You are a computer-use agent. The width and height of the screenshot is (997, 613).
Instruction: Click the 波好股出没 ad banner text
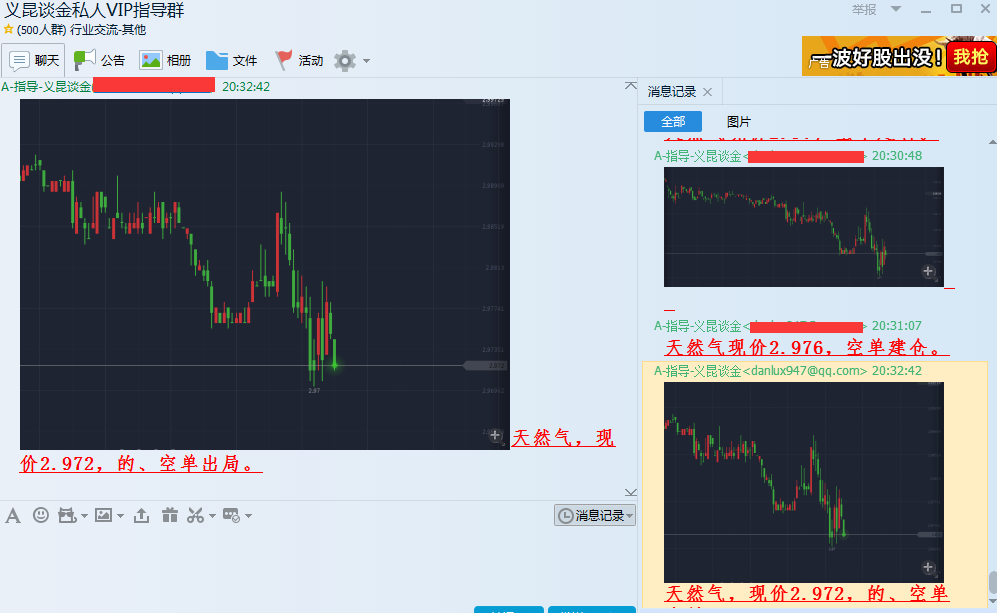[886, 58]
